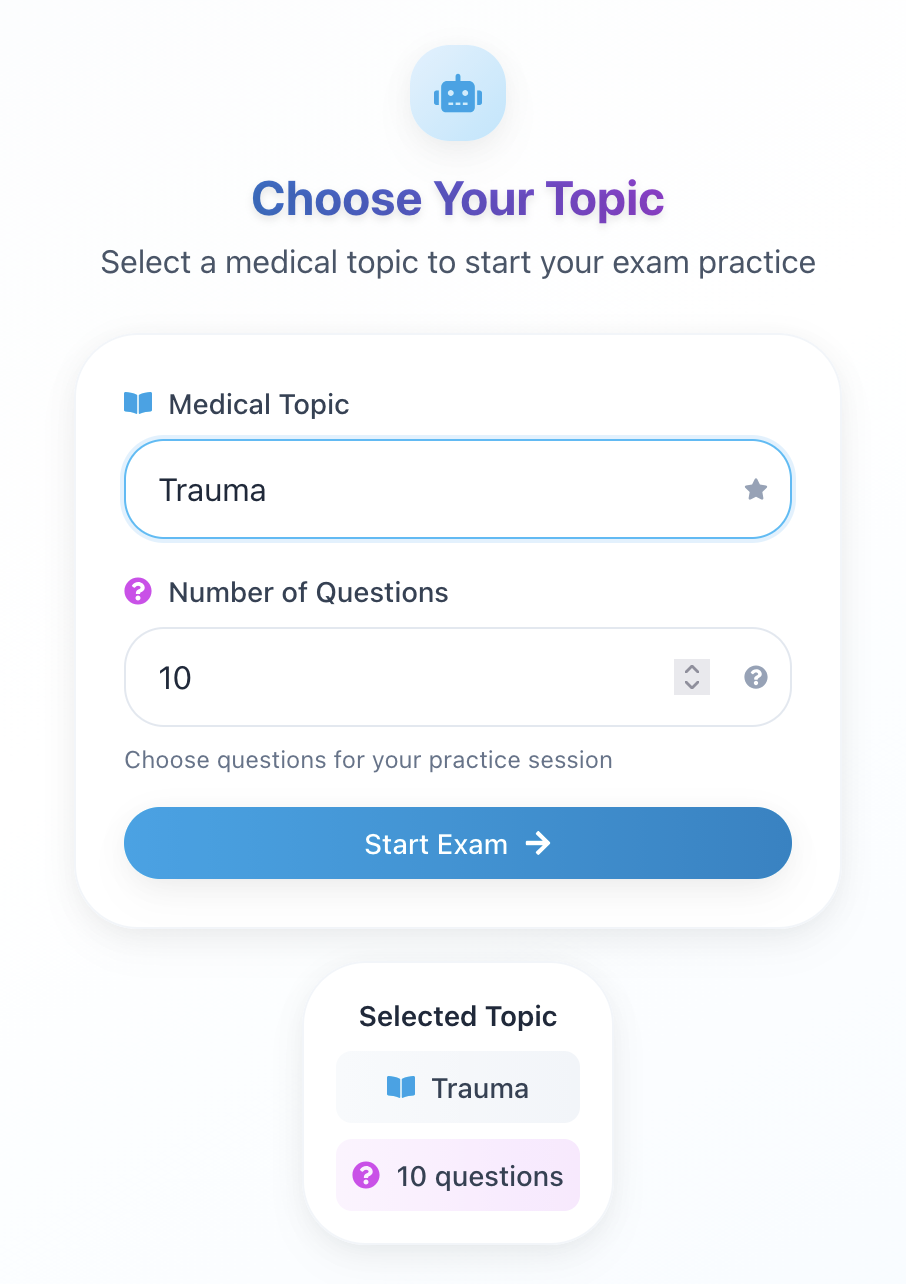Click the Number of Questions label text
This screenshot has height=1284, width=906.
pos(308,592)
